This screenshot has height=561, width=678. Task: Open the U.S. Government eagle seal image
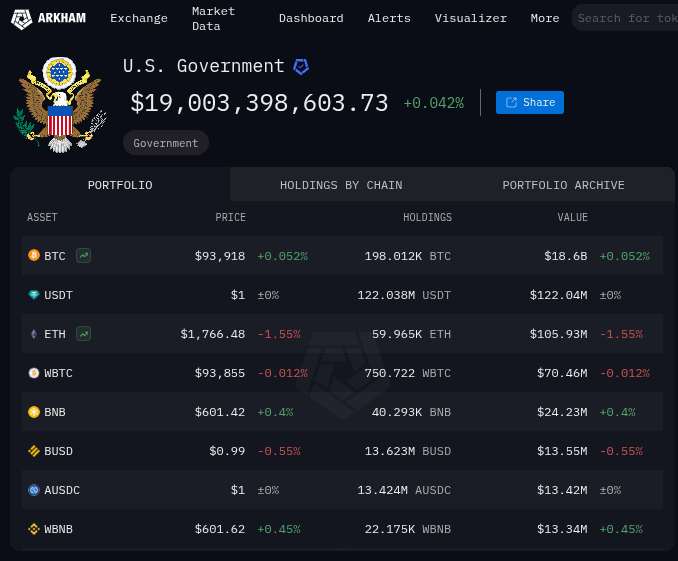[60, 104]
